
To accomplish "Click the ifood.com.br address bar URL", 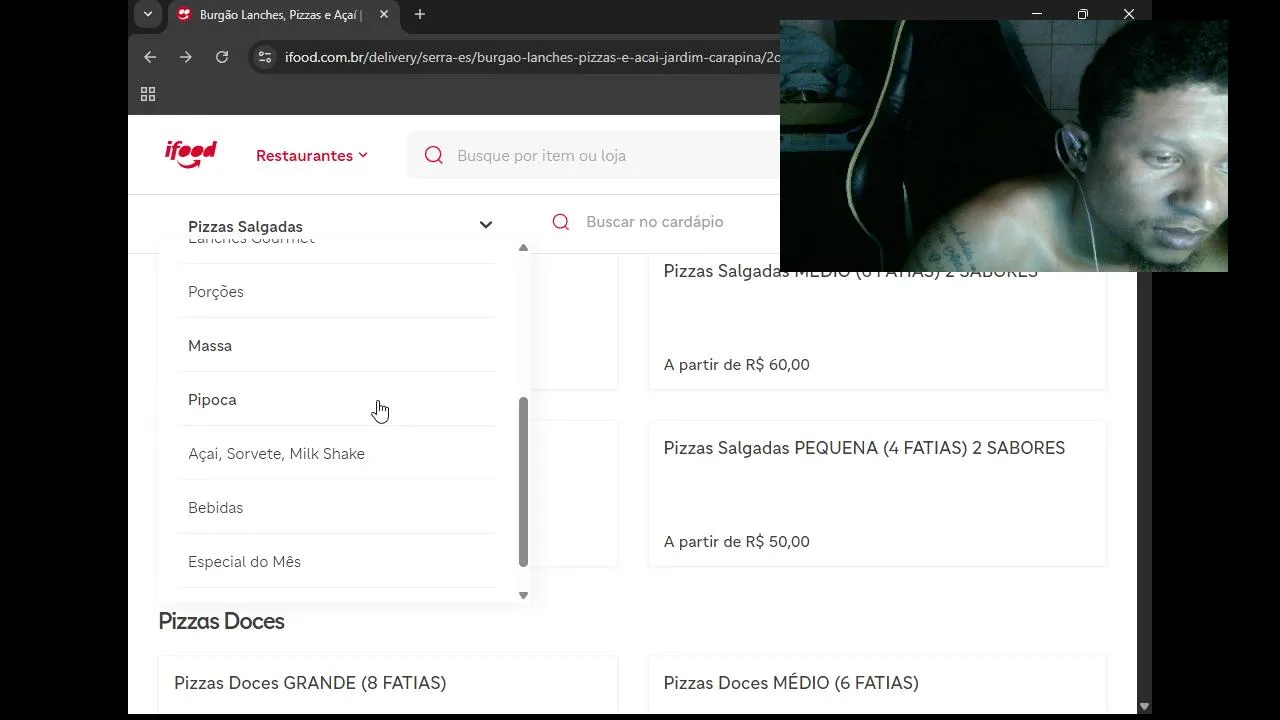I will click(532, 57).
